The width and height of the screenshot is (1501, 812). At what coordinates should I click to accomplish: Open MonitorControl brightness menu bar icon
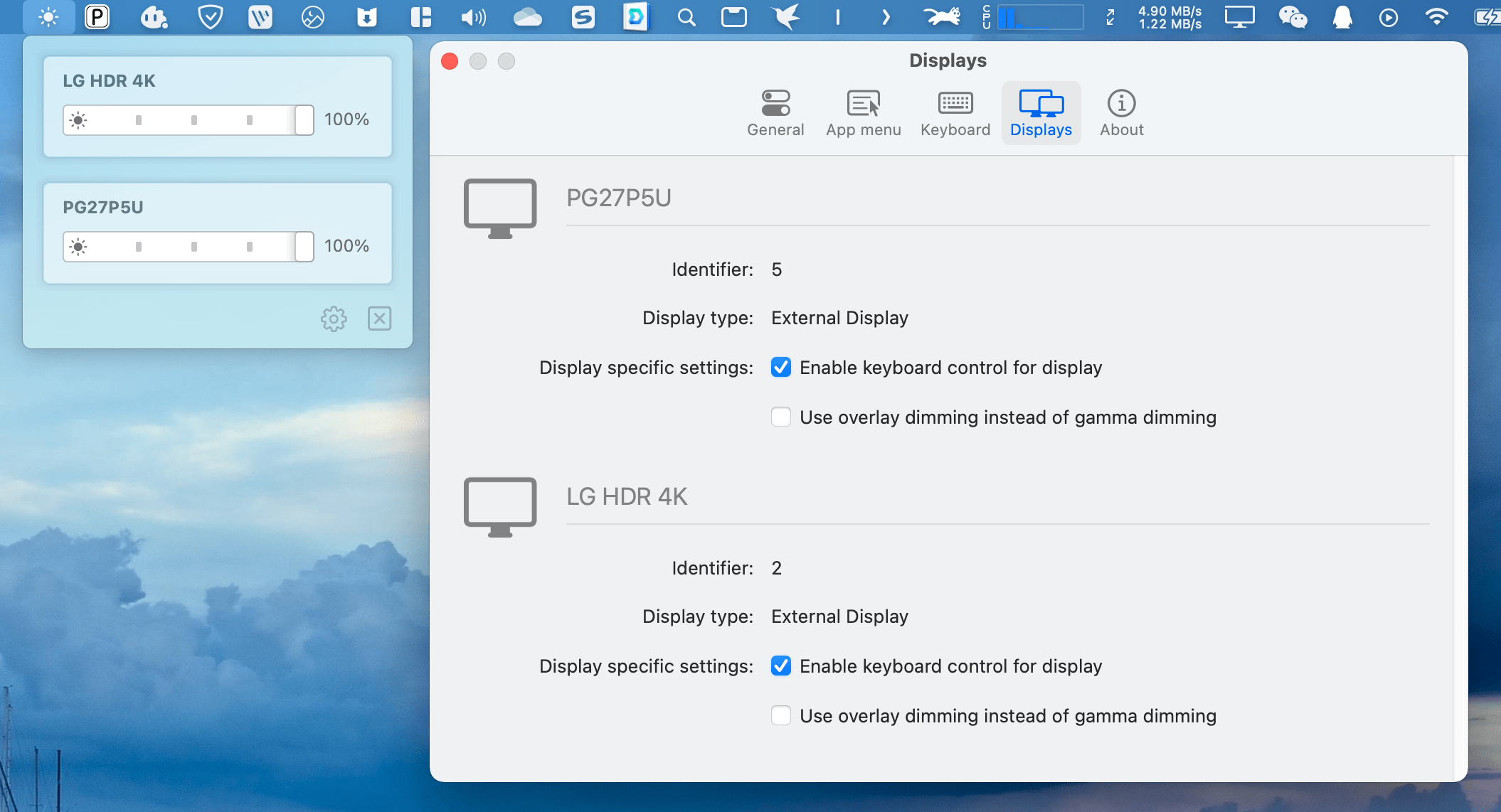(48, 17)
